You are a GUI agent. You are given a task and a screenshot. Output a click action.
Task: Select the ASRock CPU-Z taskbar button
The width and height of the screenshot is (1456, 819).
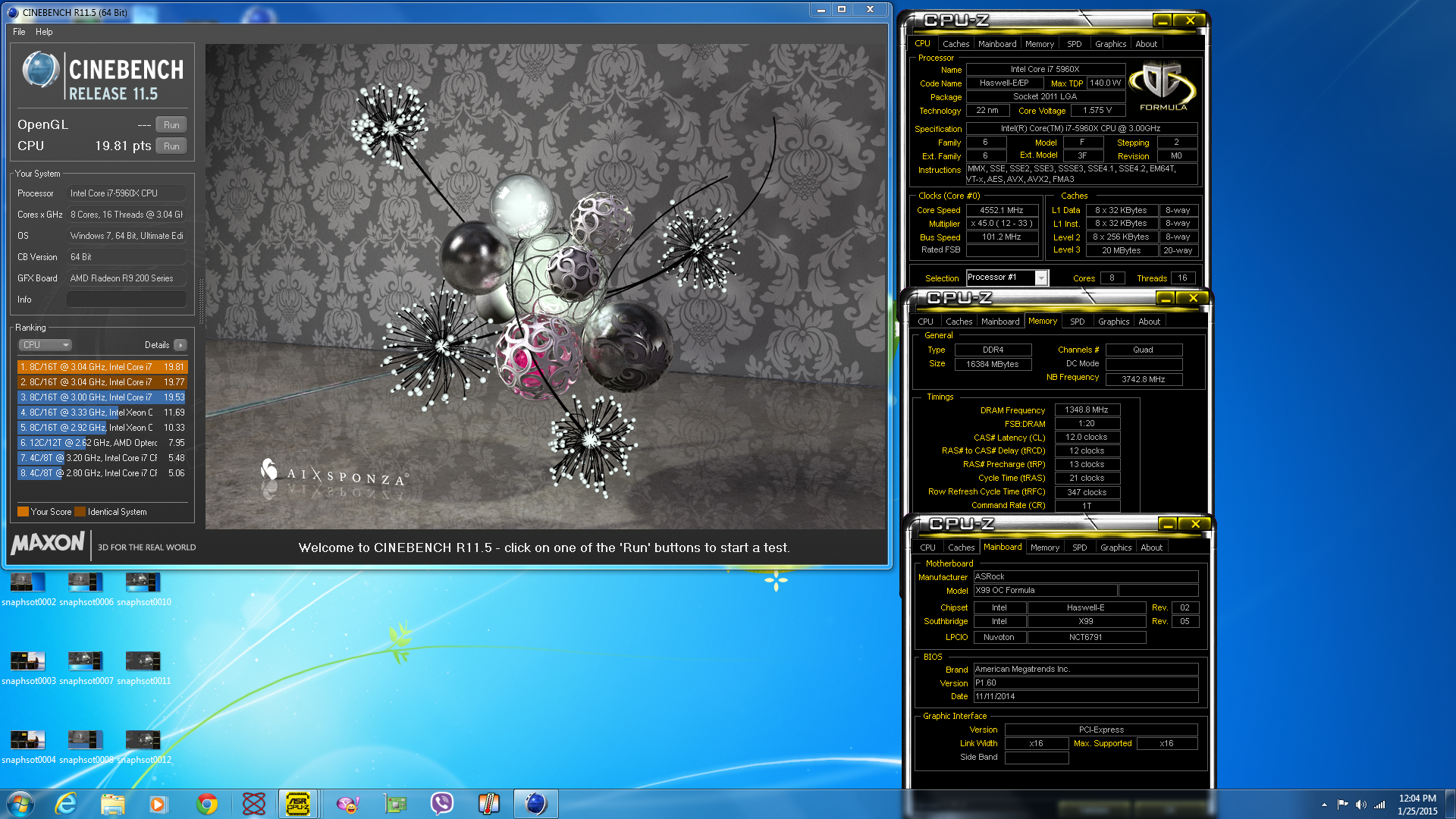point(298,804)
